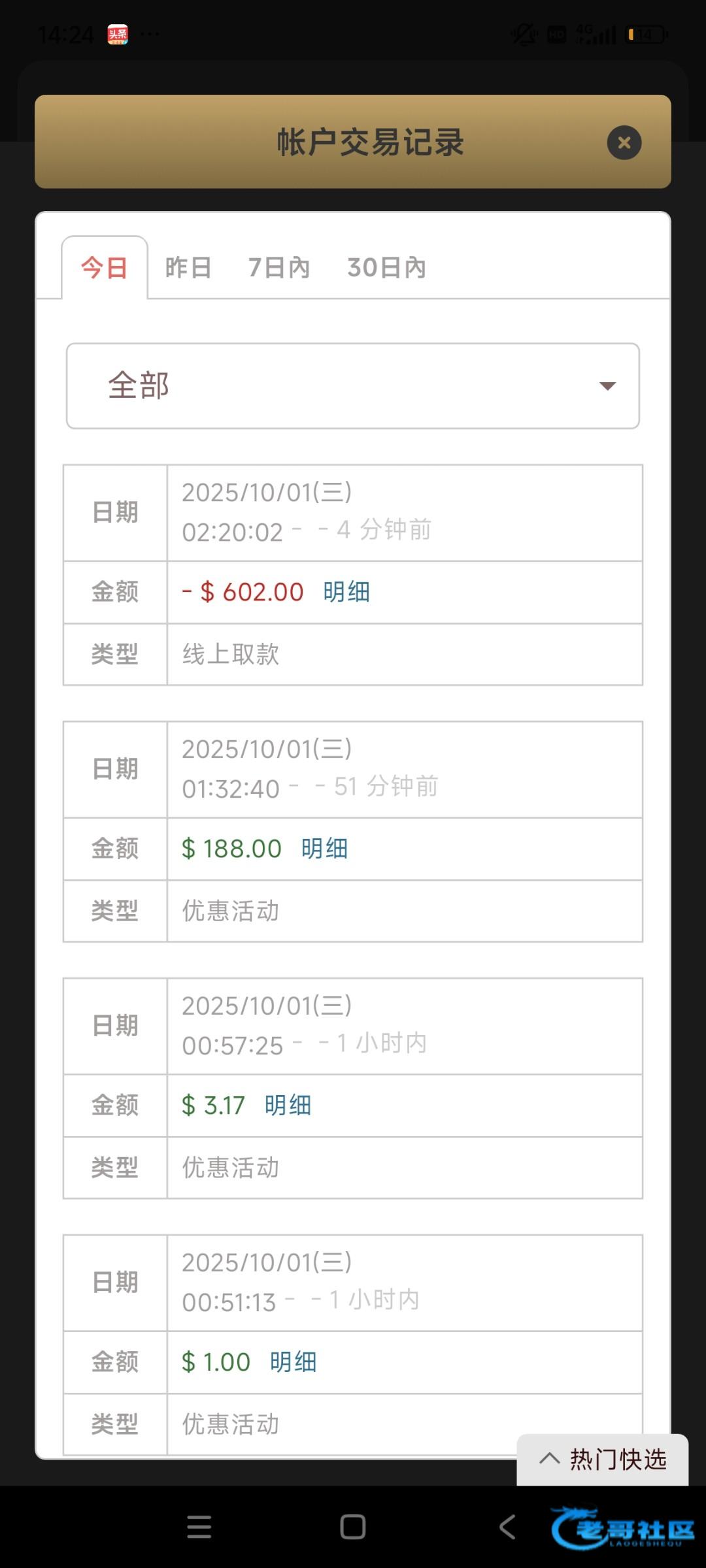This screenshot has width=706, height=1568.
Task: Switch to the 昨日 tab
Action: (188, 268)
